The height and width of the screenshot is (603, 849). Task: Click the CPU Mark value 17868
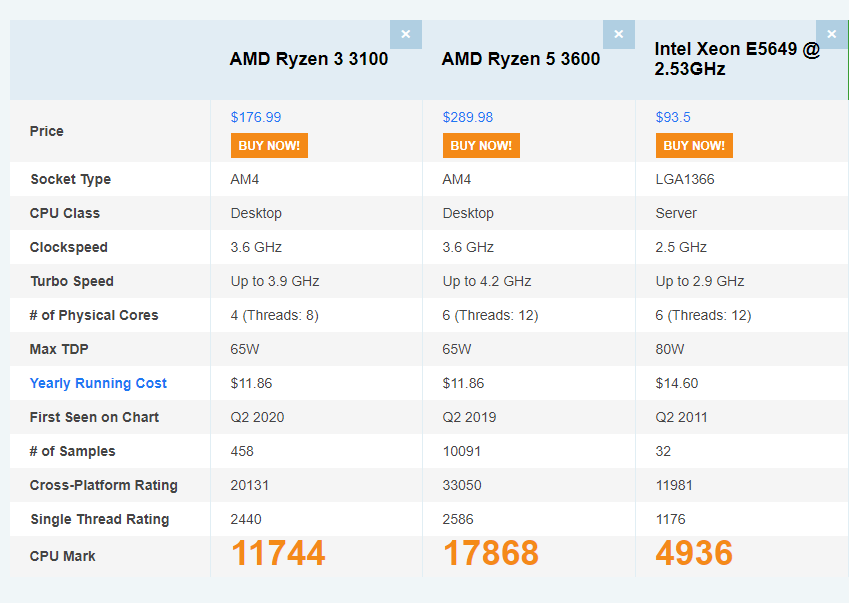point(491,553)
